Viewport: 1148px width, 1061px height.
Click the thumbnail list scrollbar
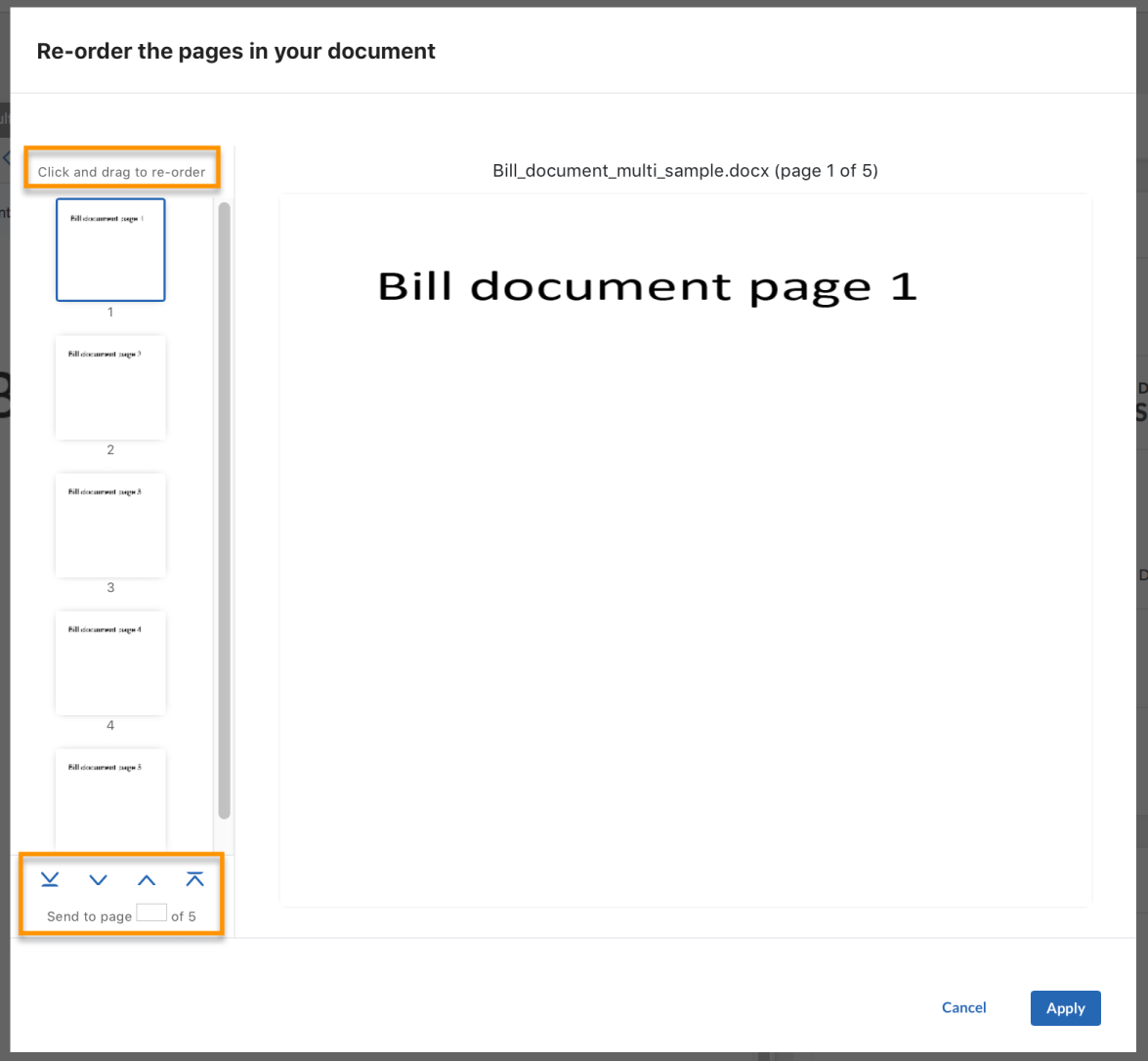point(224,510)
